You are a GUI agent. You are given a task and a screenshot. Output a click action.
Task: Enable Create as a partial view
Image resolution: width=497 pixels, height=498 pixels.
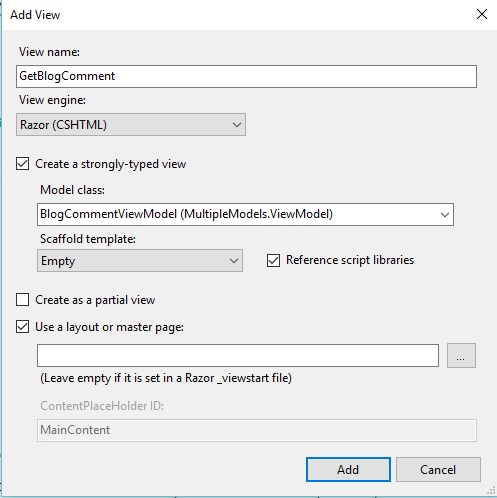point(22,300)
